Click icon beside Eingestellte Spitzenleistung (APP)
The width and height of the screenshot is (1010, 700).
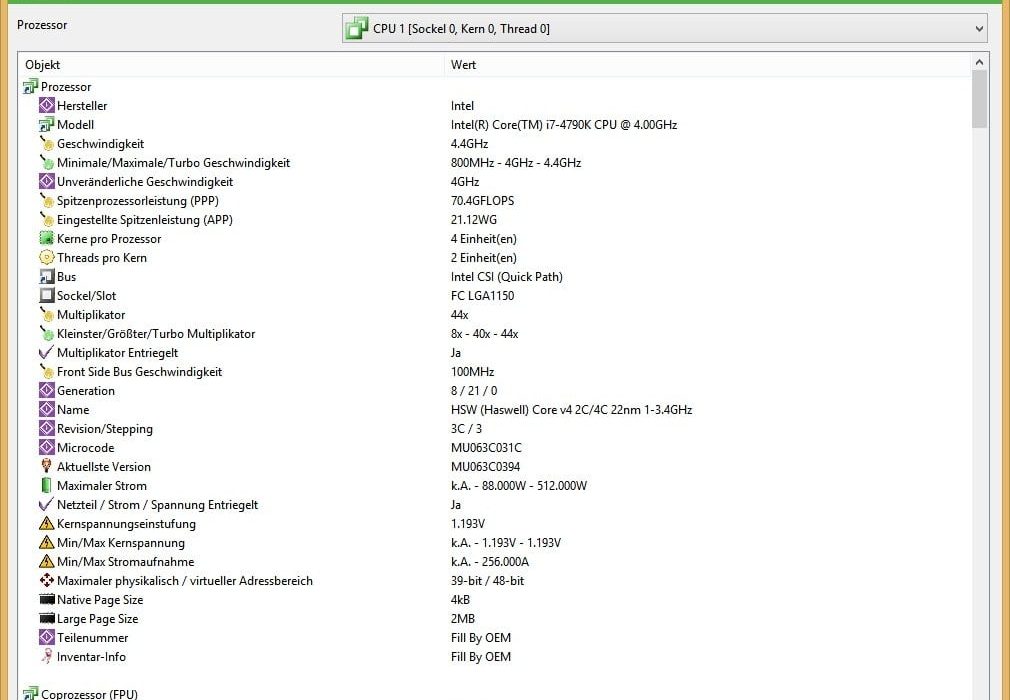click(x=46, y=219)
